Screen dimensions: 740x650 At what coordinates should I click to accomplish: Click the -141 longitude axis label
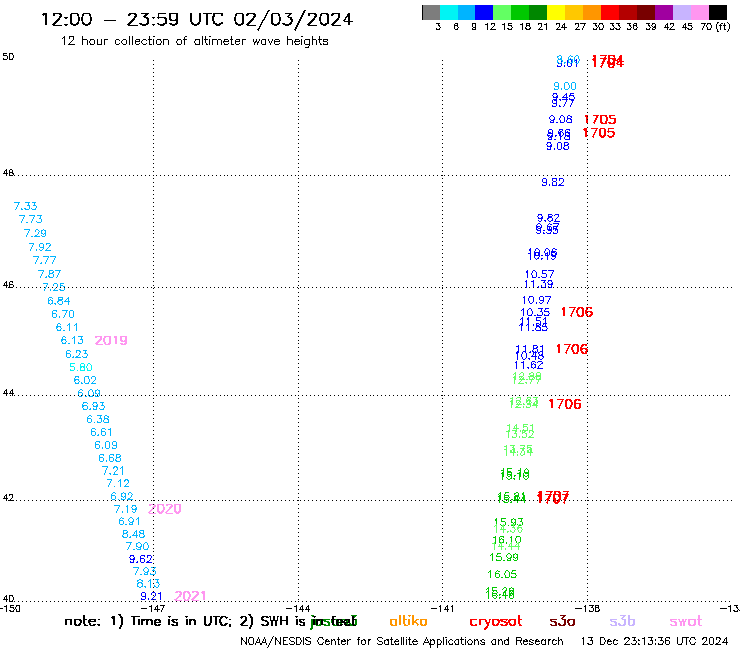[442, 608]
